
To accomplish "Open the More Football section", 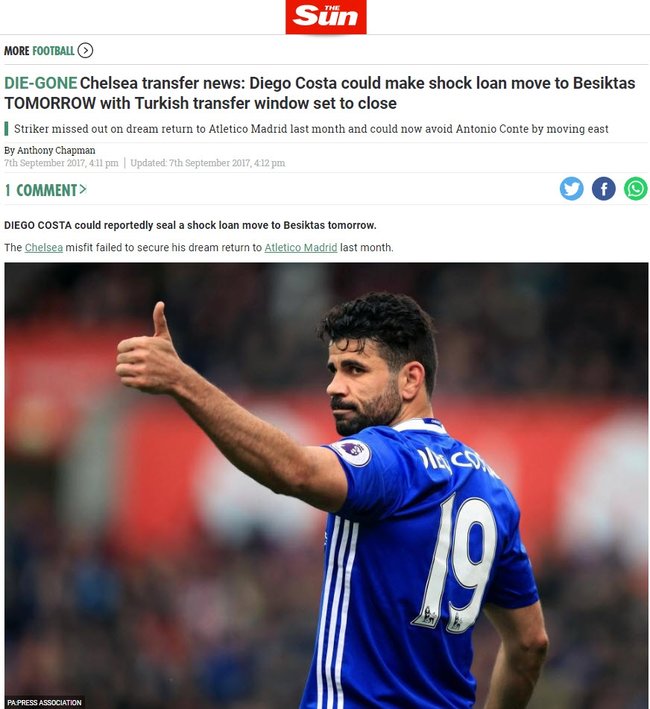I will click(x=39, y=51).
